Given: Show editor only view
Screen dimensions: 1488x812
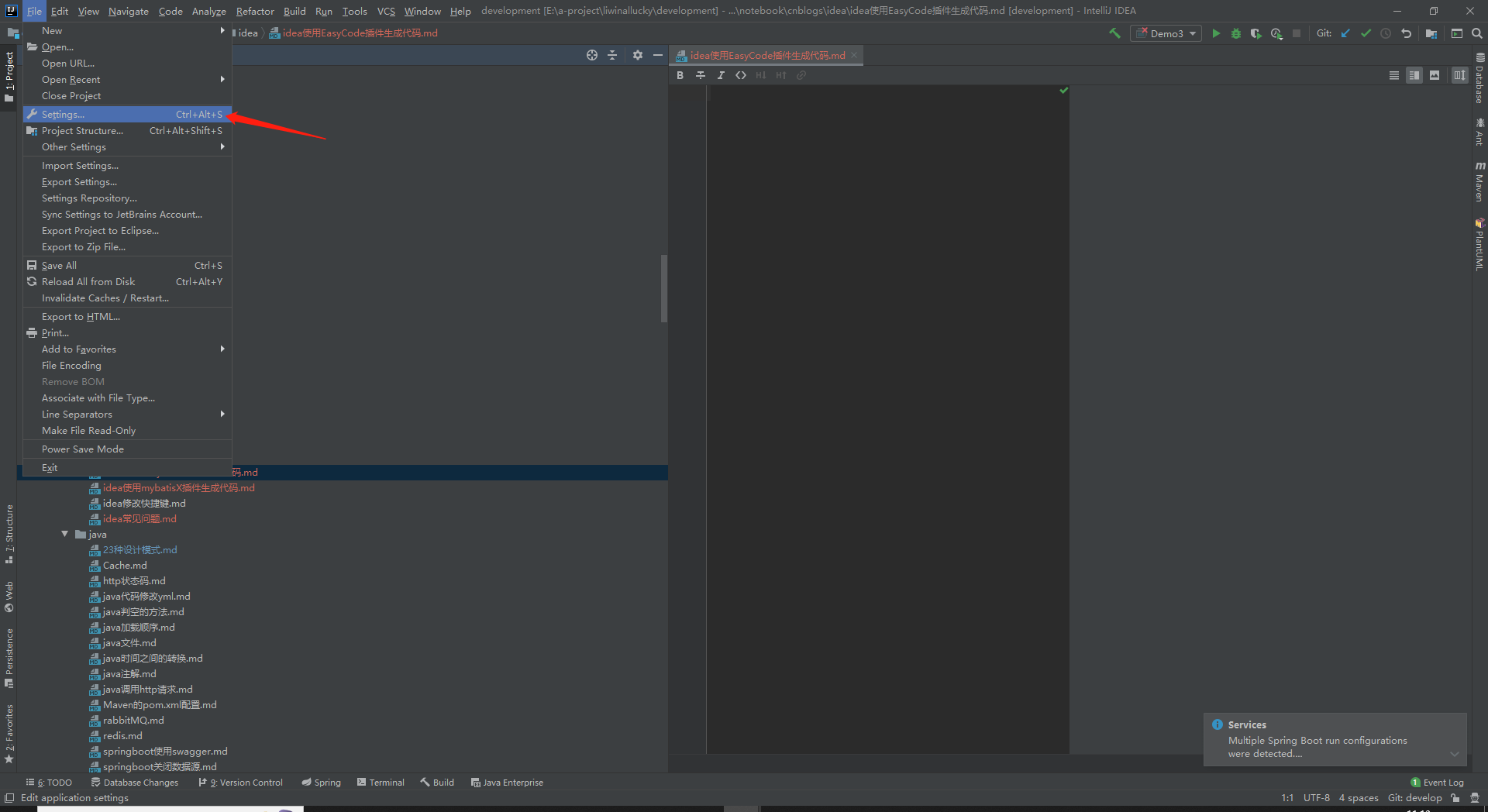Looking at the screenshot, I should (x=1394, y=75).
